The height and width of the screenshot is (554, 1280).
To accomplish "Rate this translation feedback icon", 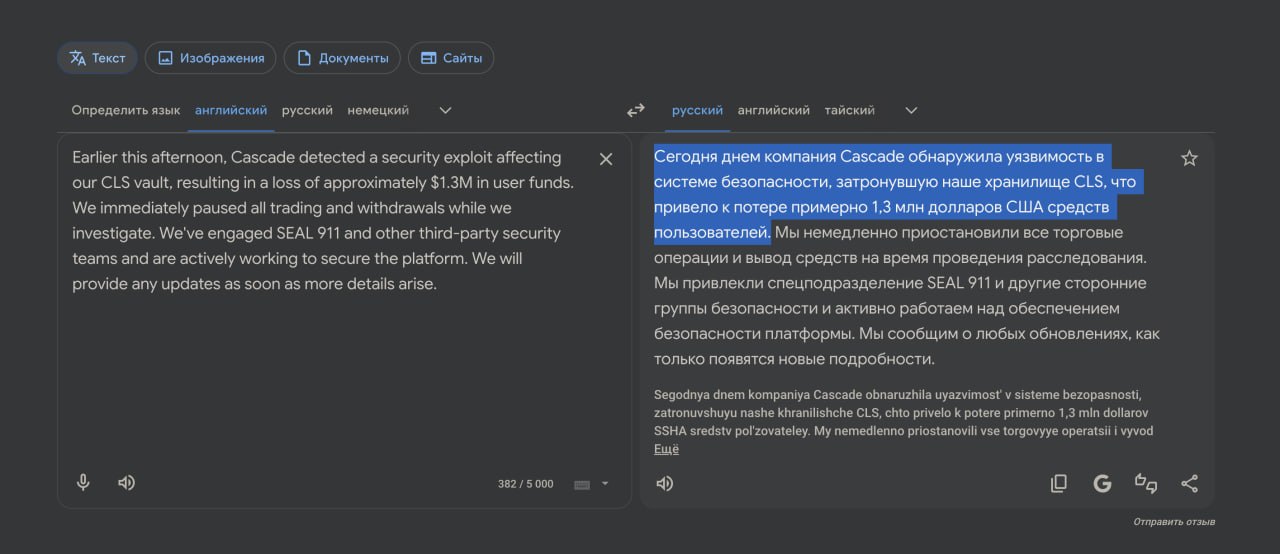I will (1146, 484).
